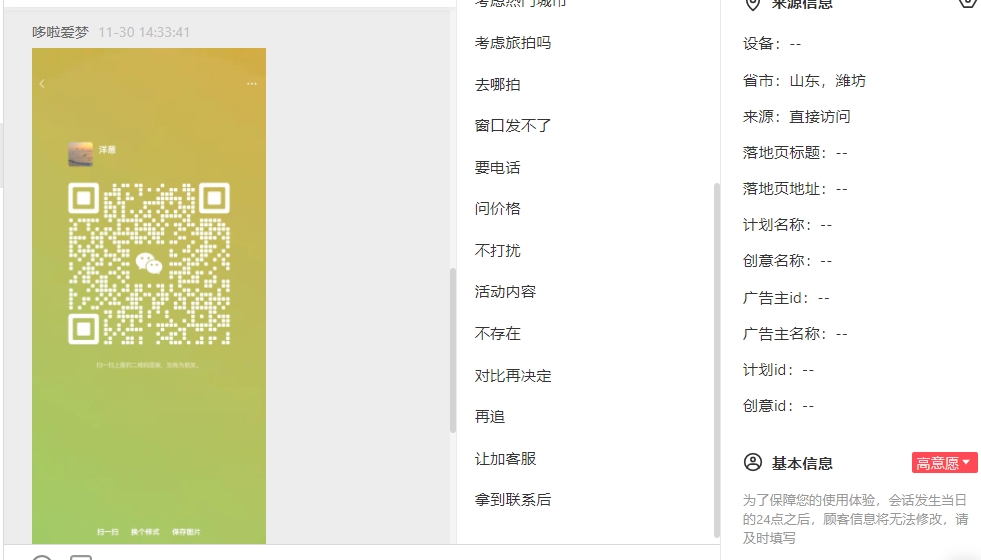Open the 高意愿 intent dropdown

(944, 463)
